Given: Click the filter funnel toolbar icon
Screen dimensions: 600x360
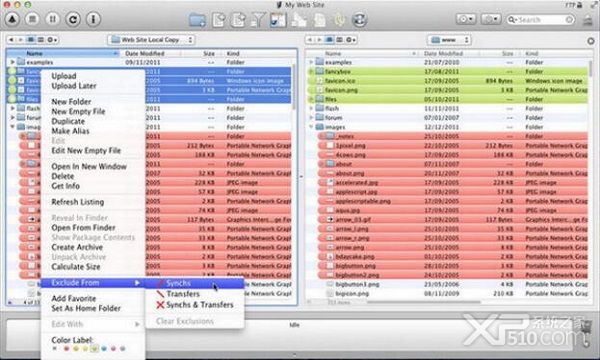Looking at the screenshot, I should pos(258,20).
